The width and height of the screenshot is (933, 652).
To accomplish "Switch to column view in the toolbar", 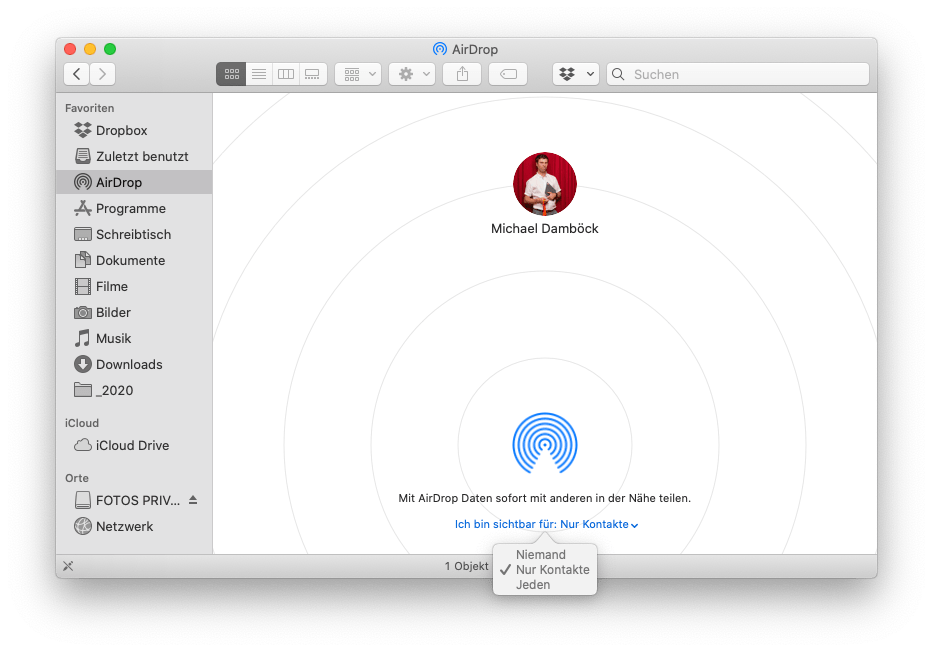I will [285, 73].
